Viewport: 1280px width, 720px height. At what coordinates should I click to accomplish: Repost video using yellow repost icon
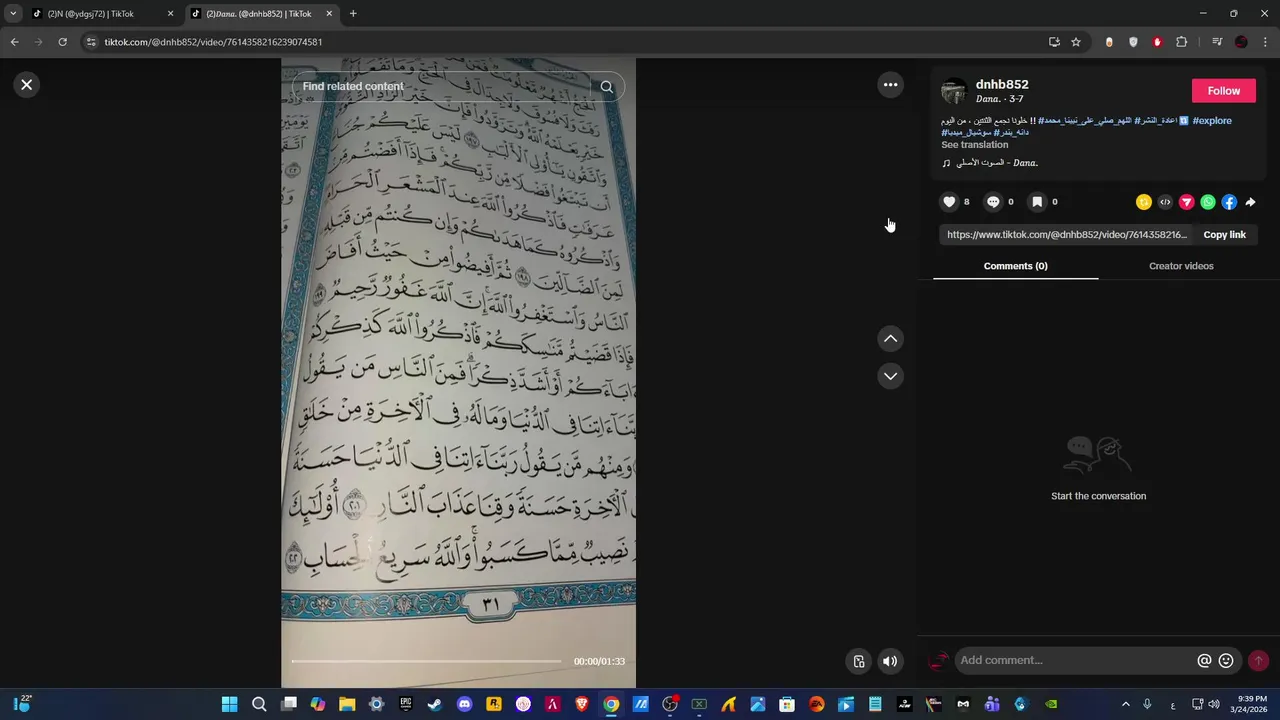pyautogui.click(x=1144, y=202)
